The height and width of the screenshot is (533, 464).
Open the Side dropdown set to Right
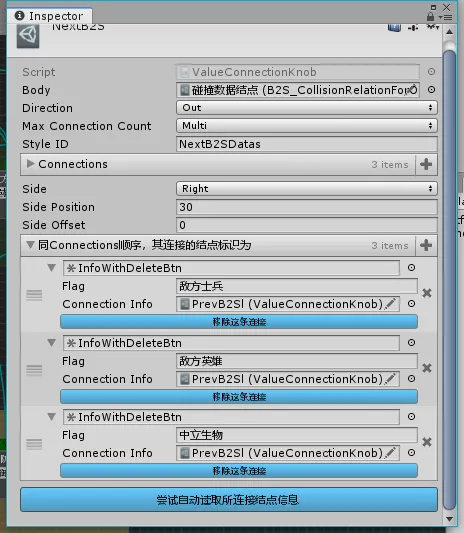(x=307, y=189)
